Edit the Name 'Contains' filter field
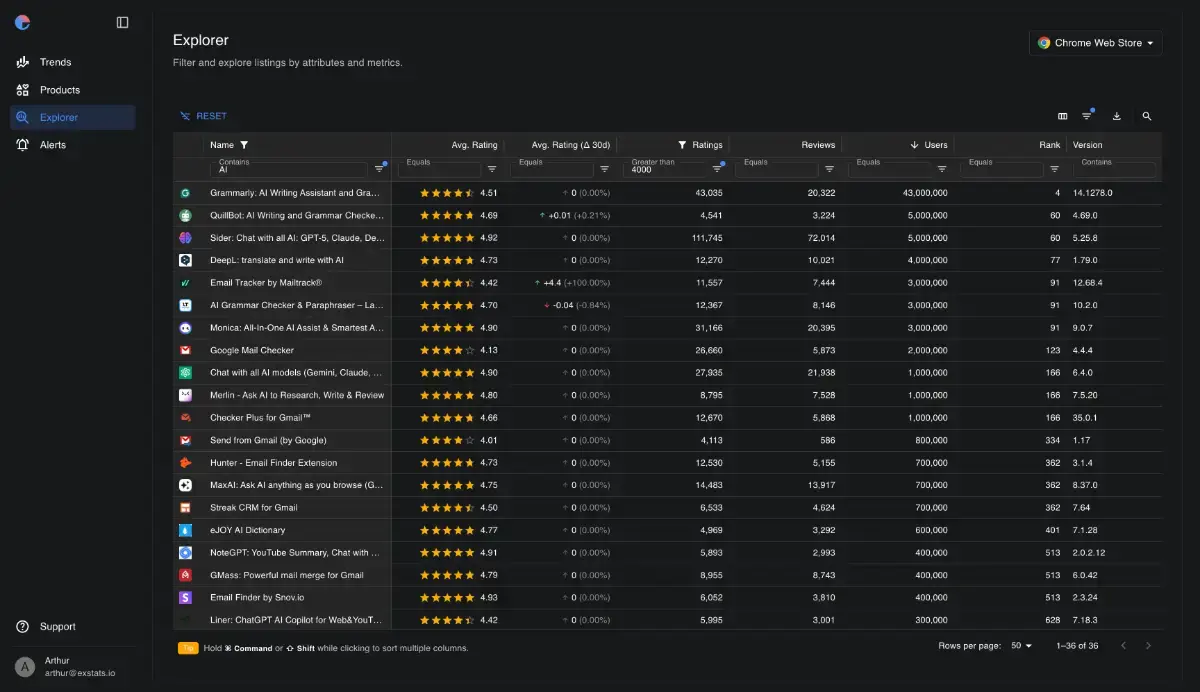The image size is (1200, 692). (x=291, y=169)
